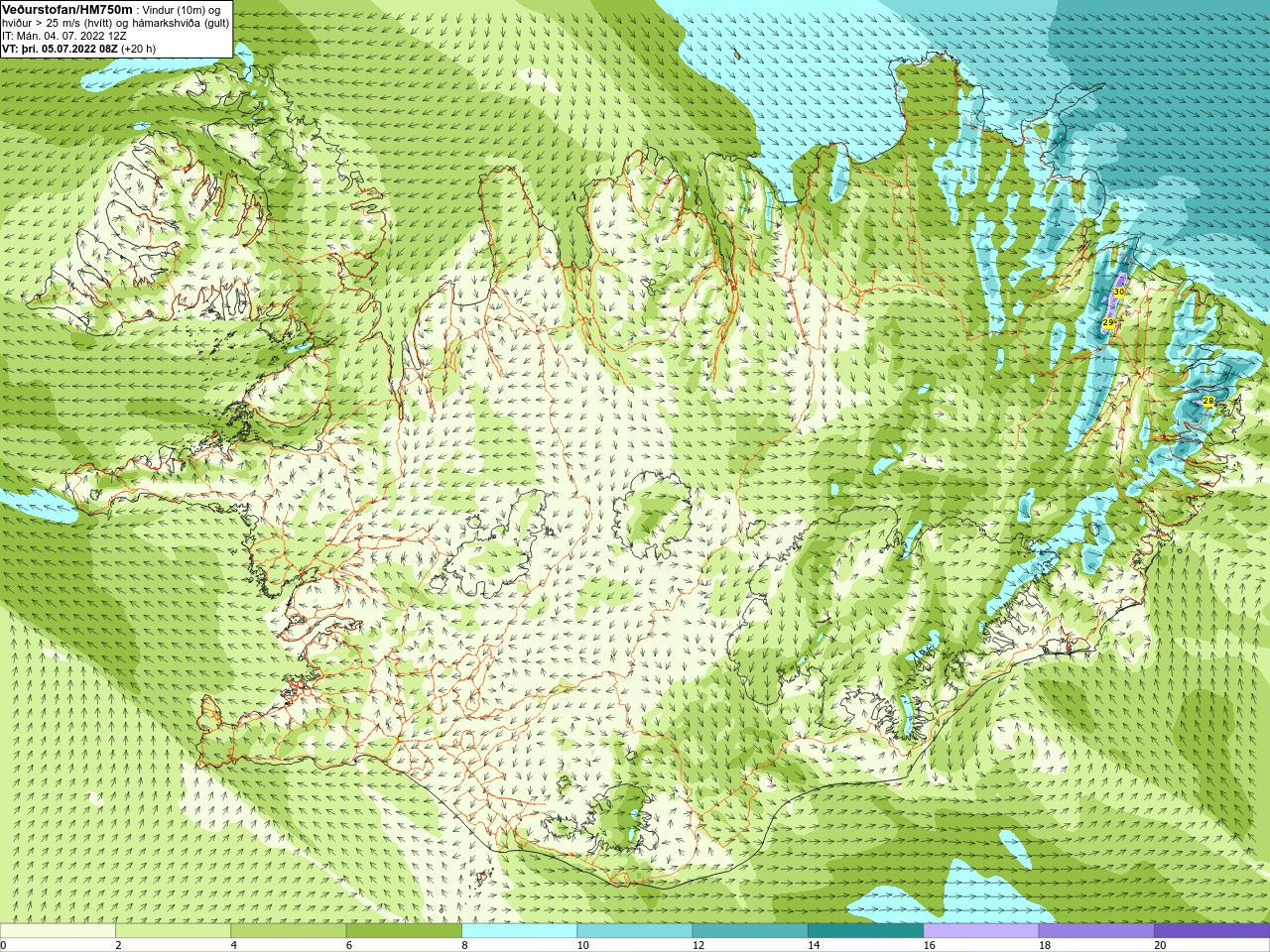The height and width of the screenshot is (952, 1270).
Task: Click the 14–16 m/s dark teal legend swatch
Action: pos(865,931)
